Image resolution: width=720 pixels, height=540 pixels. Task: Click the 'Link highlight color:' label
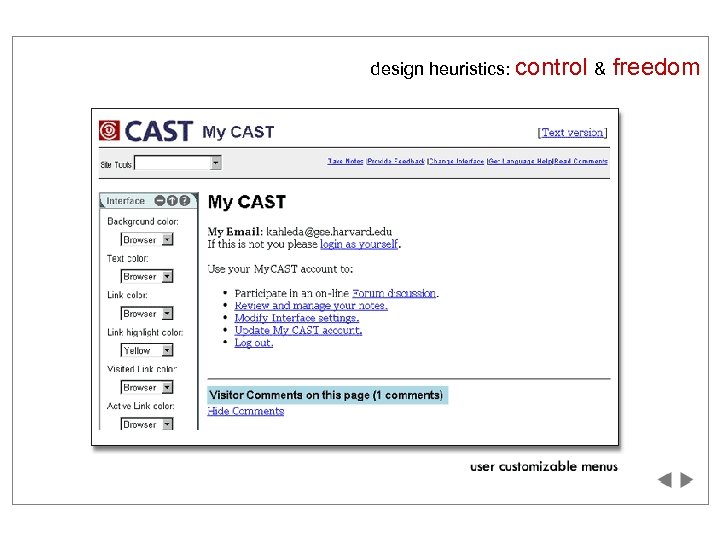pyautogui.click(x=145, y=332)
